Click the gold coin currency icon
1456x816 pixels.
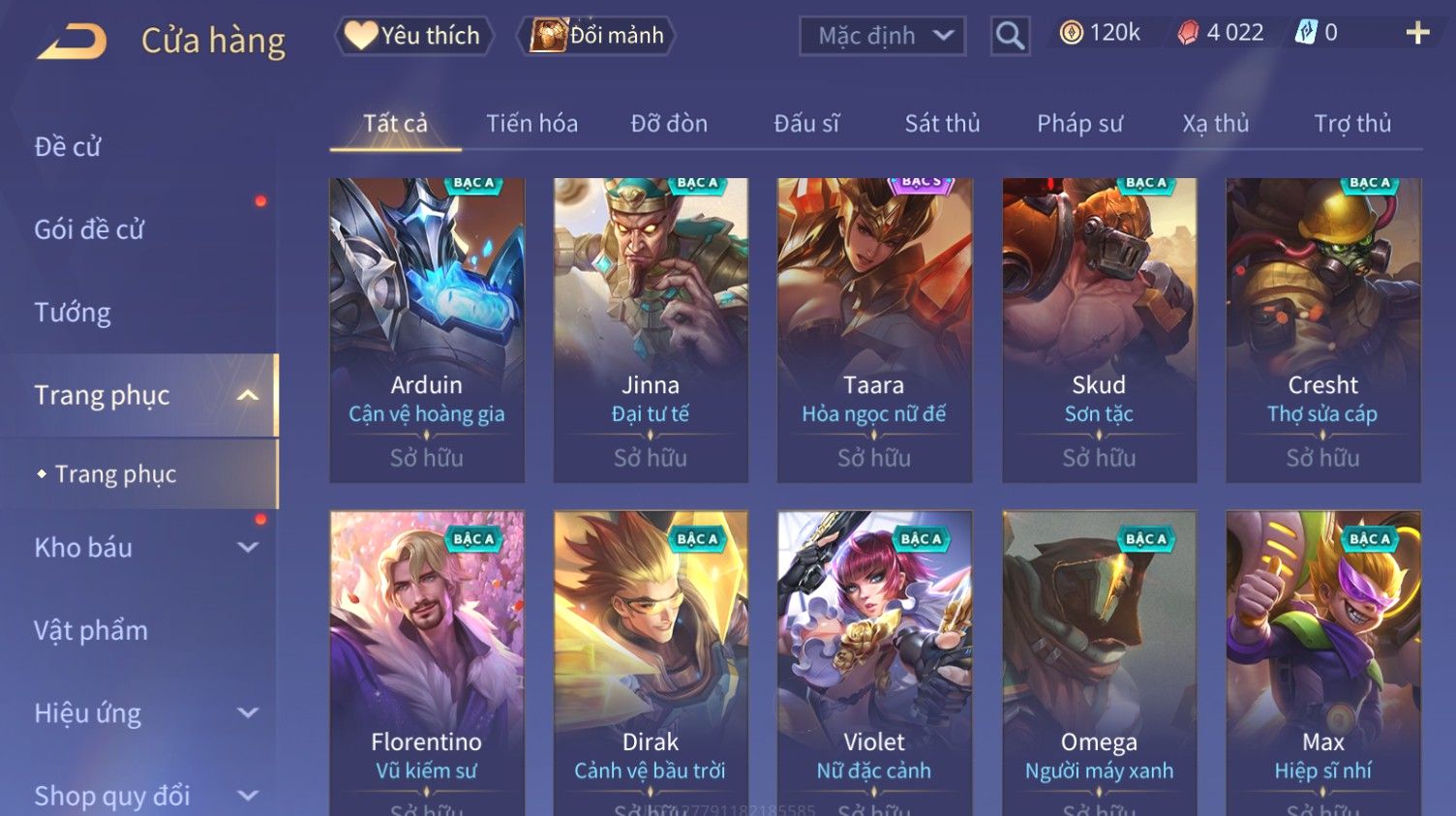pyautogui.click(x=1071, y=33)
